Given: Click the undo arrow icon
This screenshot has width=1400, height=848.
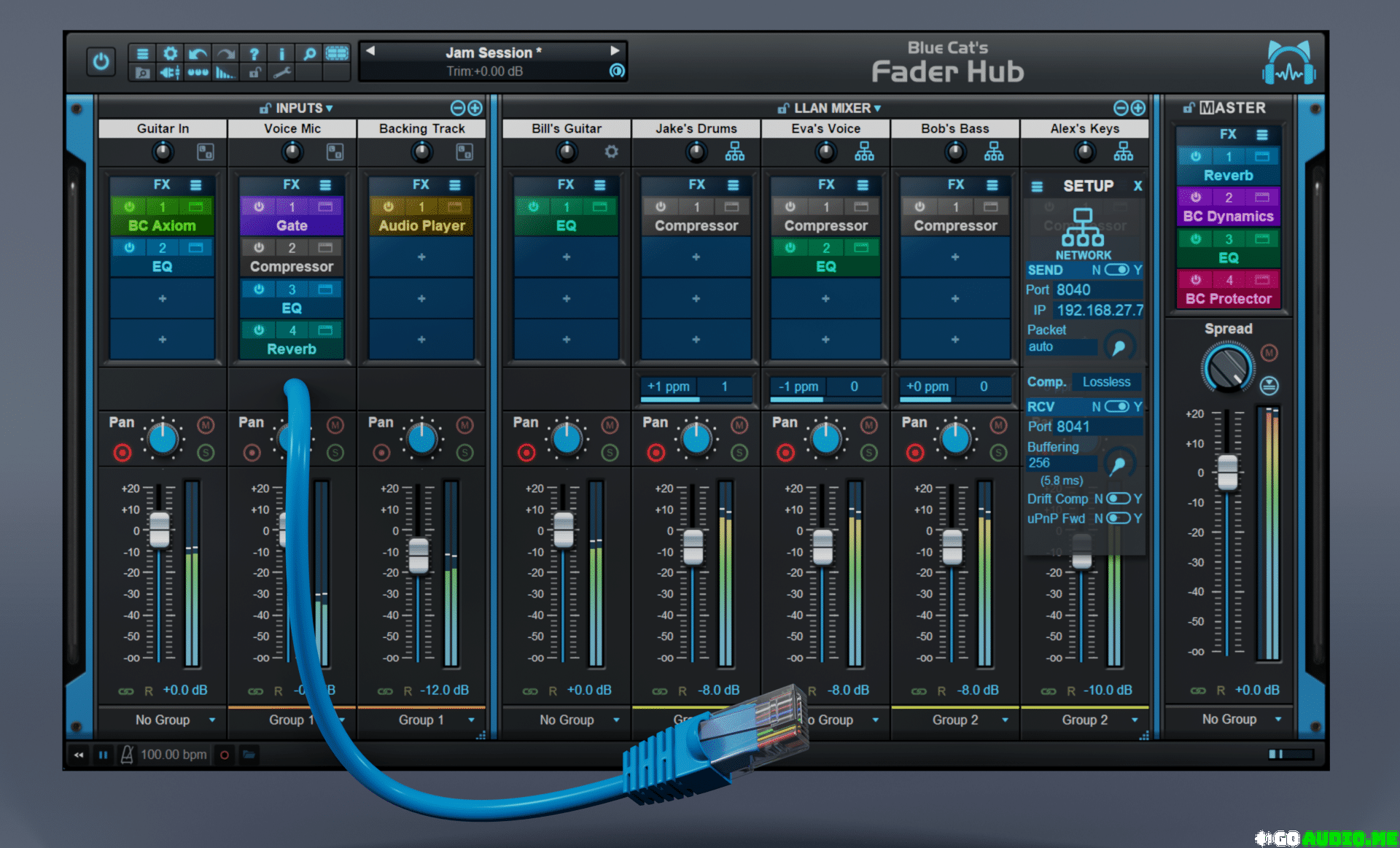Looking at the screenshot, I should tap(198, 53).
